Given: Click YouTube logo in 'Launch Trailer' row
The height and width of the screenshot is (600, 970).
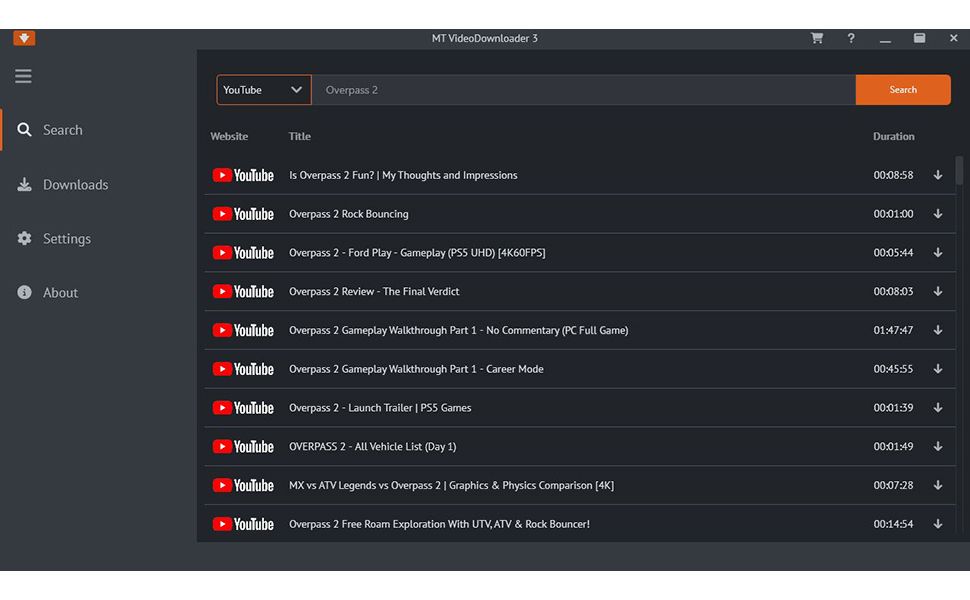Looking at the screenshot, I should [243, 408].
